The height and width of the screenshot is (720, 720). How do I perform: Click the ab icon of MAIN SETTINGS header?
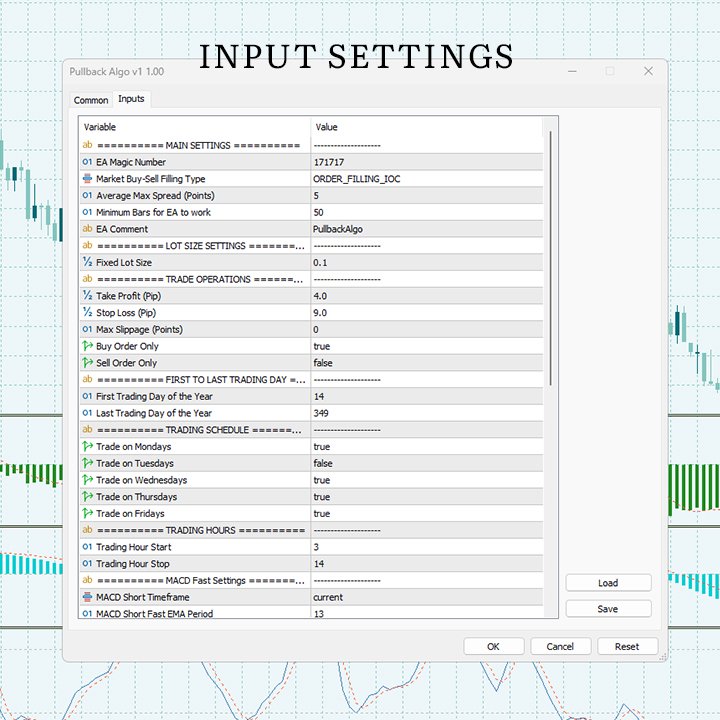coord(87,145)
